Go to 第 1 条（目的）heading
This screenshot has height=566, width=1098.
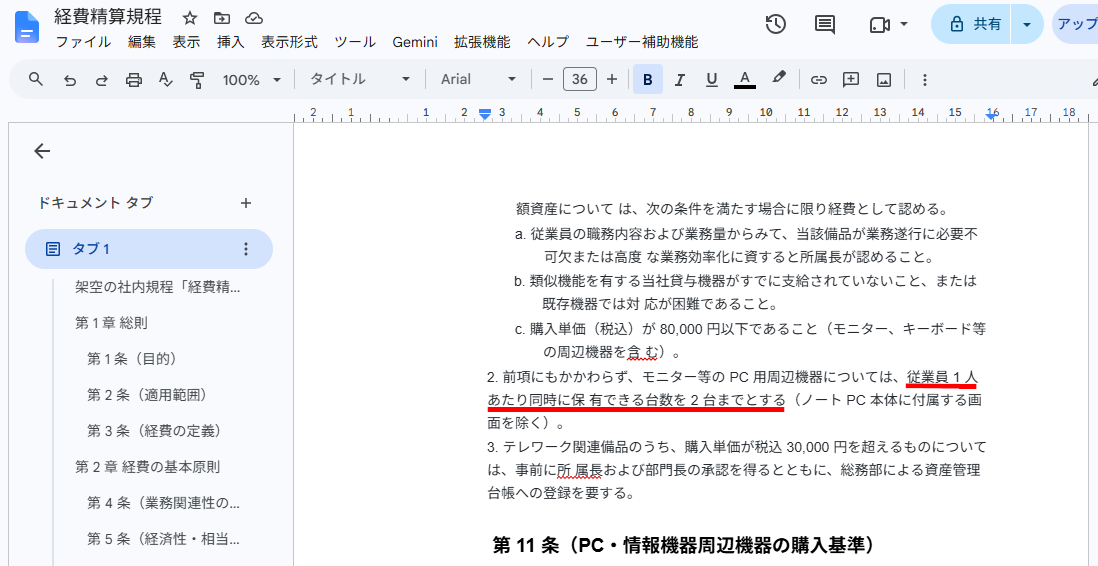pos(132,359)
